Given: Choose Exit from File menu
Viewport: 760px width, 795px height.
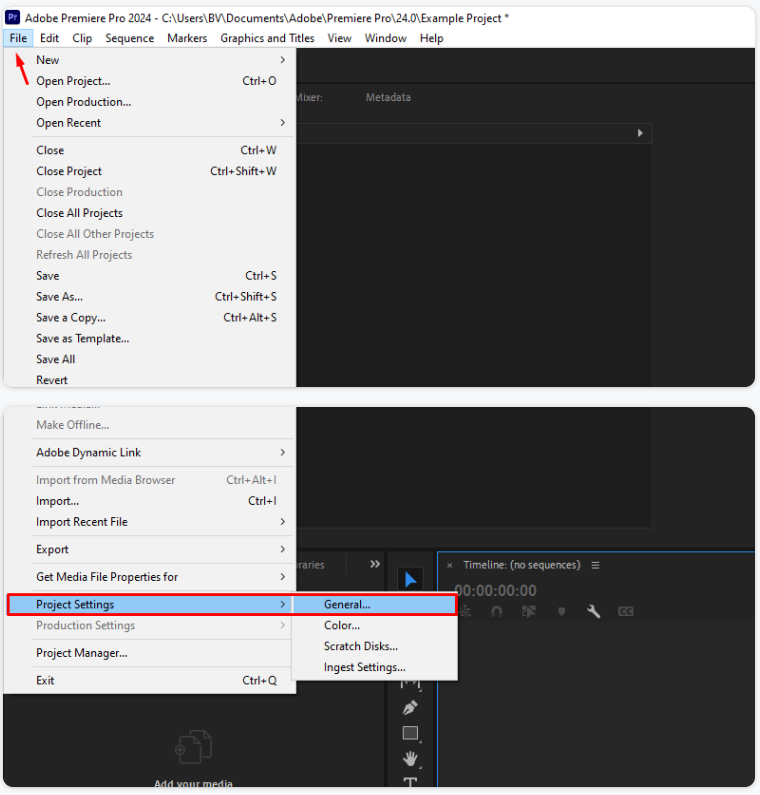Looking at the screenshot, I should 150,680.
